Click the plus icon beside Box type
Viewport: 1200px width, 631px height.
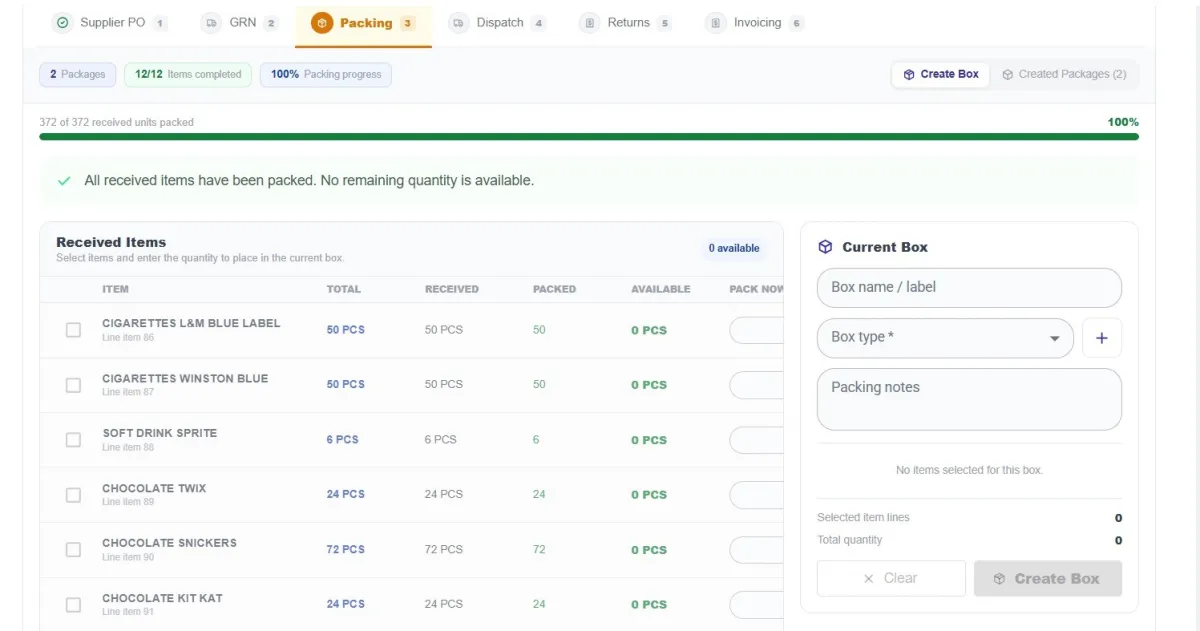(x=1102, y=338)
